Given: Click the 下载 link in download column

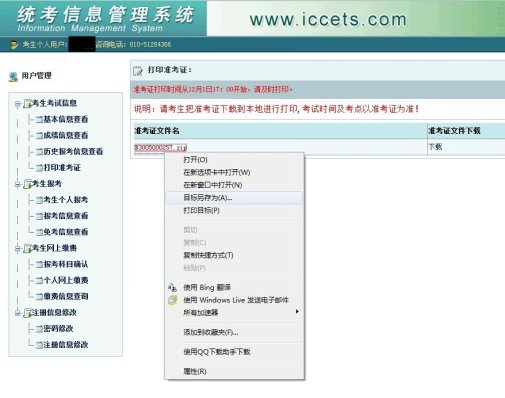Looking at the screenshot, I should (435, 147).
